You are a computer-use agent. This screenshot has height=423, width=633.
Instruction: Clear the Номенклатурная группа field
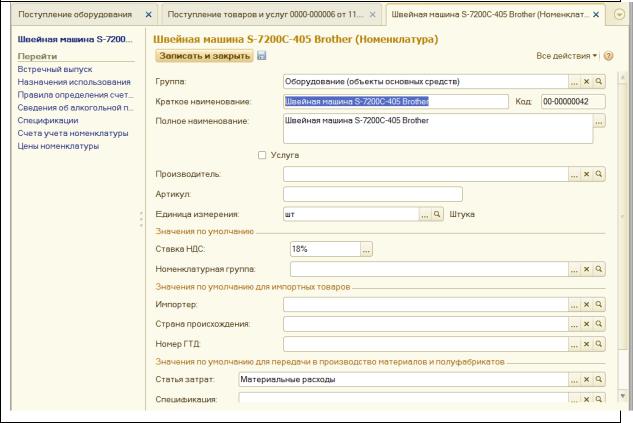[587, 269]
